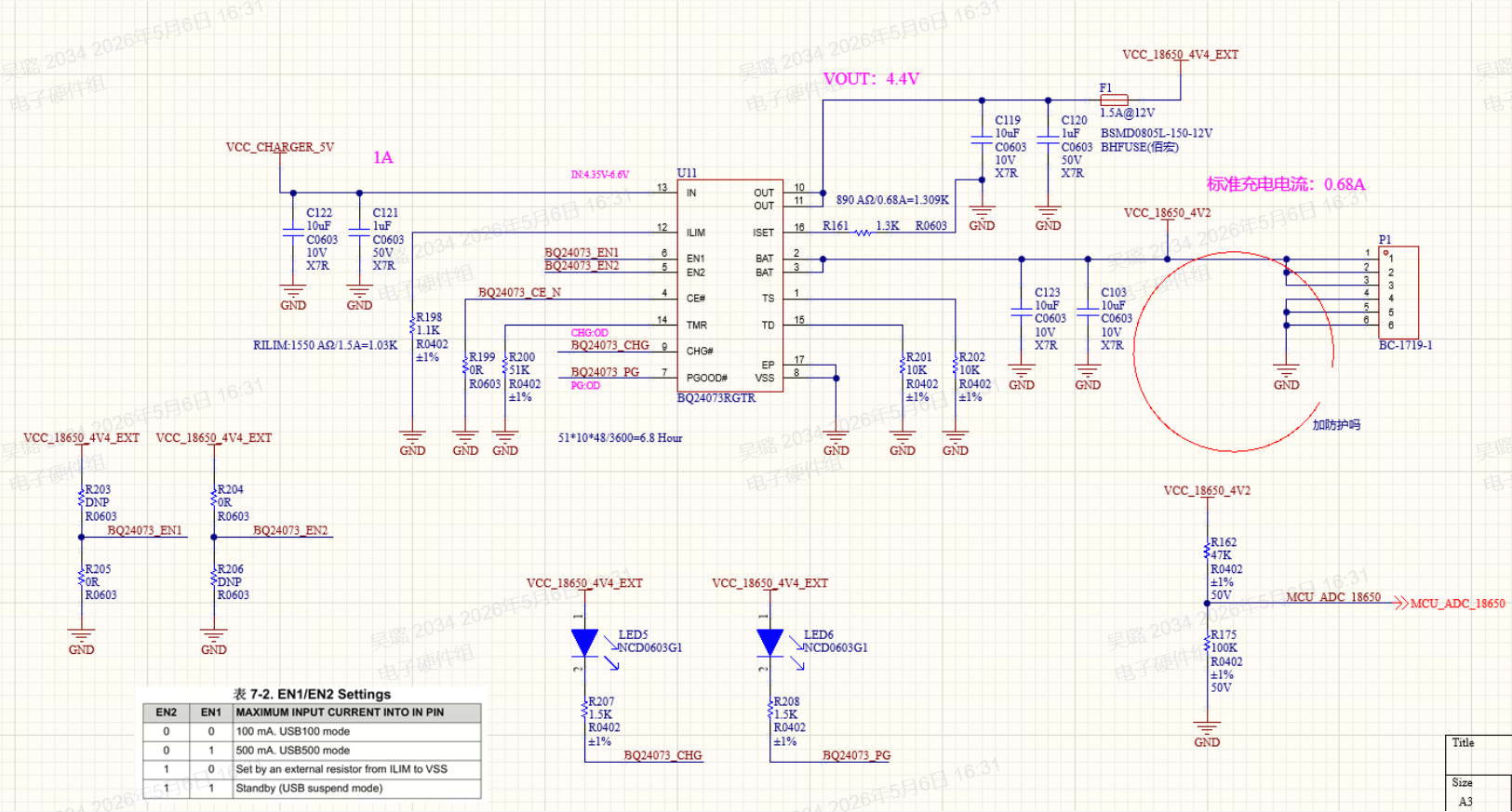Select the R203 DNP resistor

point(82,498)
